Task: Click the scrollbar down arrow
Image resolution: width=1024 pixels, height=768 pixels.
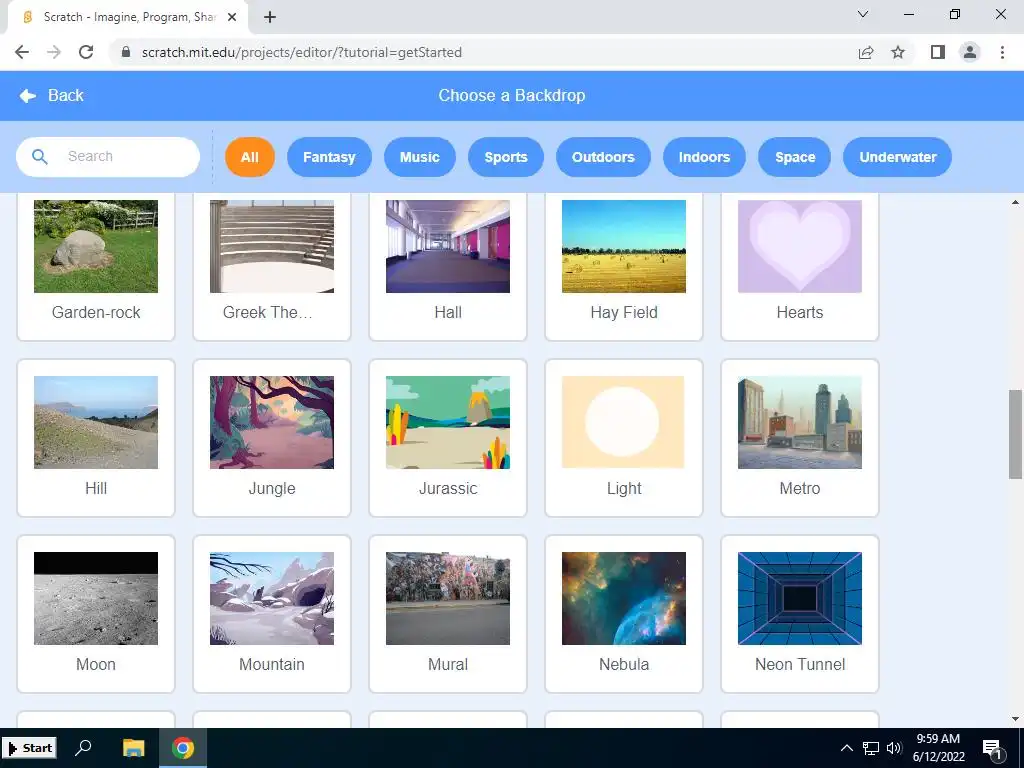Action: pyautogui.click(x=1015, y=719)
